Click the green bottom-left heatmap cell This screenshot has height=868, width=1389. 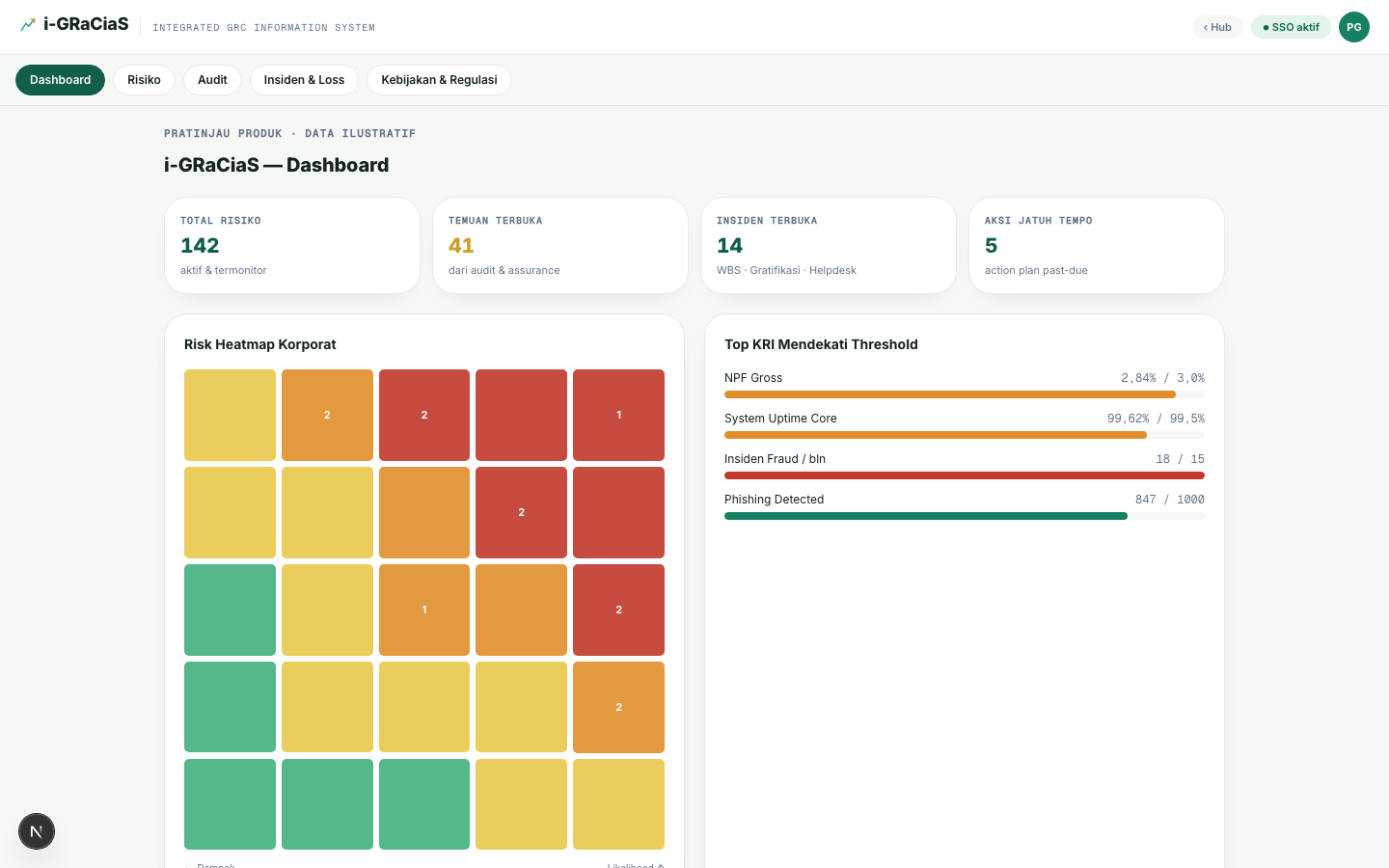coord(230,804)
